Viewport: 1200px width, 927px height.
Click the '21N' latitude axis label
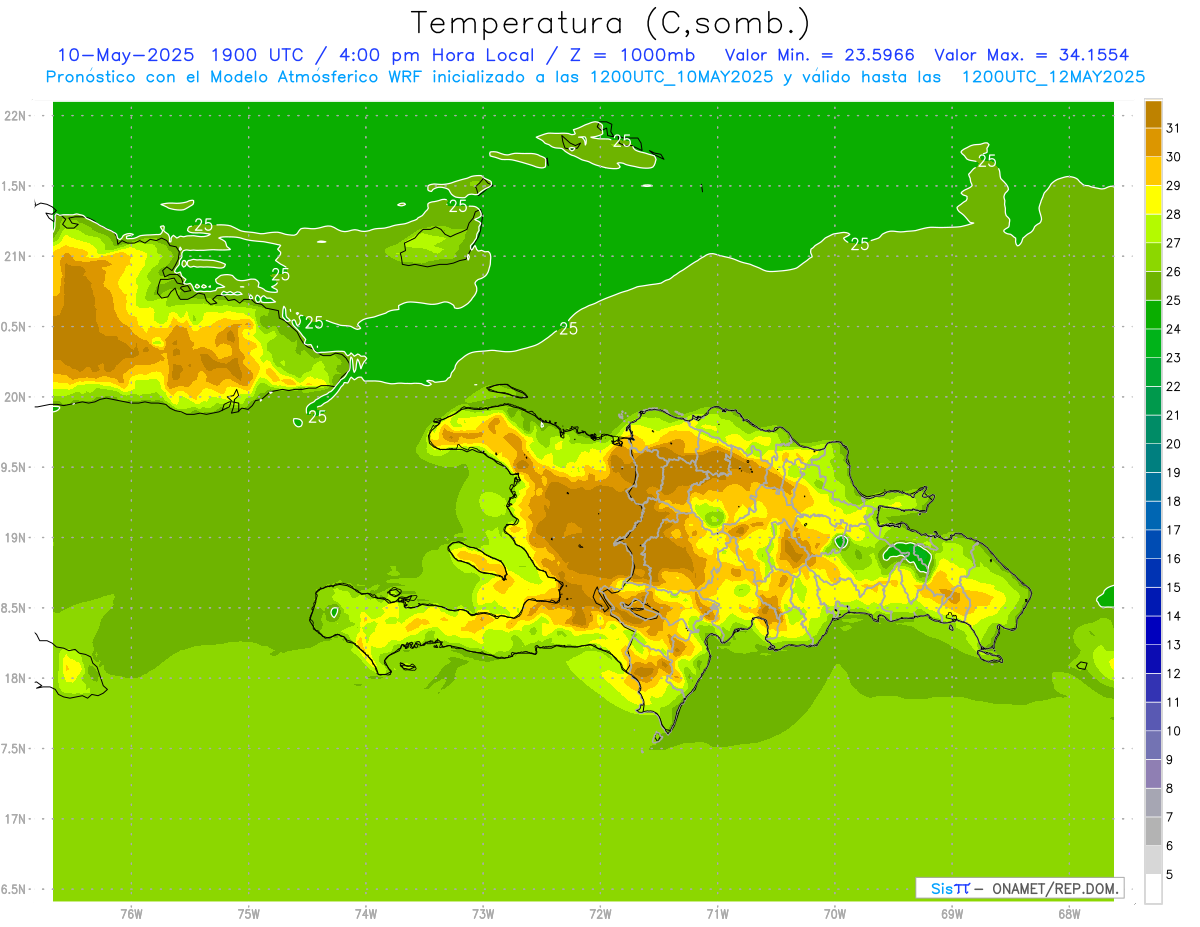[16, 256]
